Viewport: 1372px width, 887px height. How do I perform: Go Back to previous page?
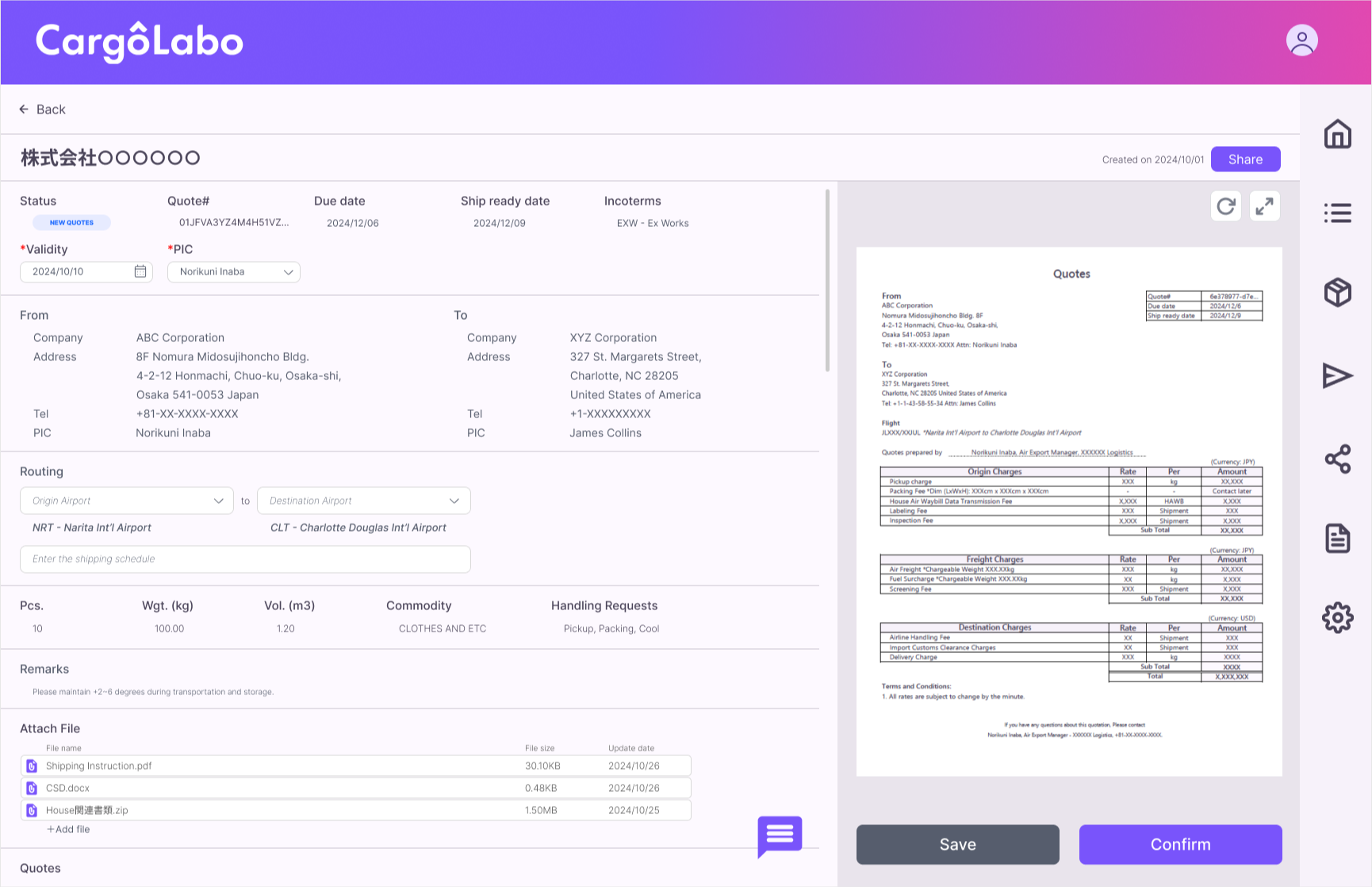point(43,109)
